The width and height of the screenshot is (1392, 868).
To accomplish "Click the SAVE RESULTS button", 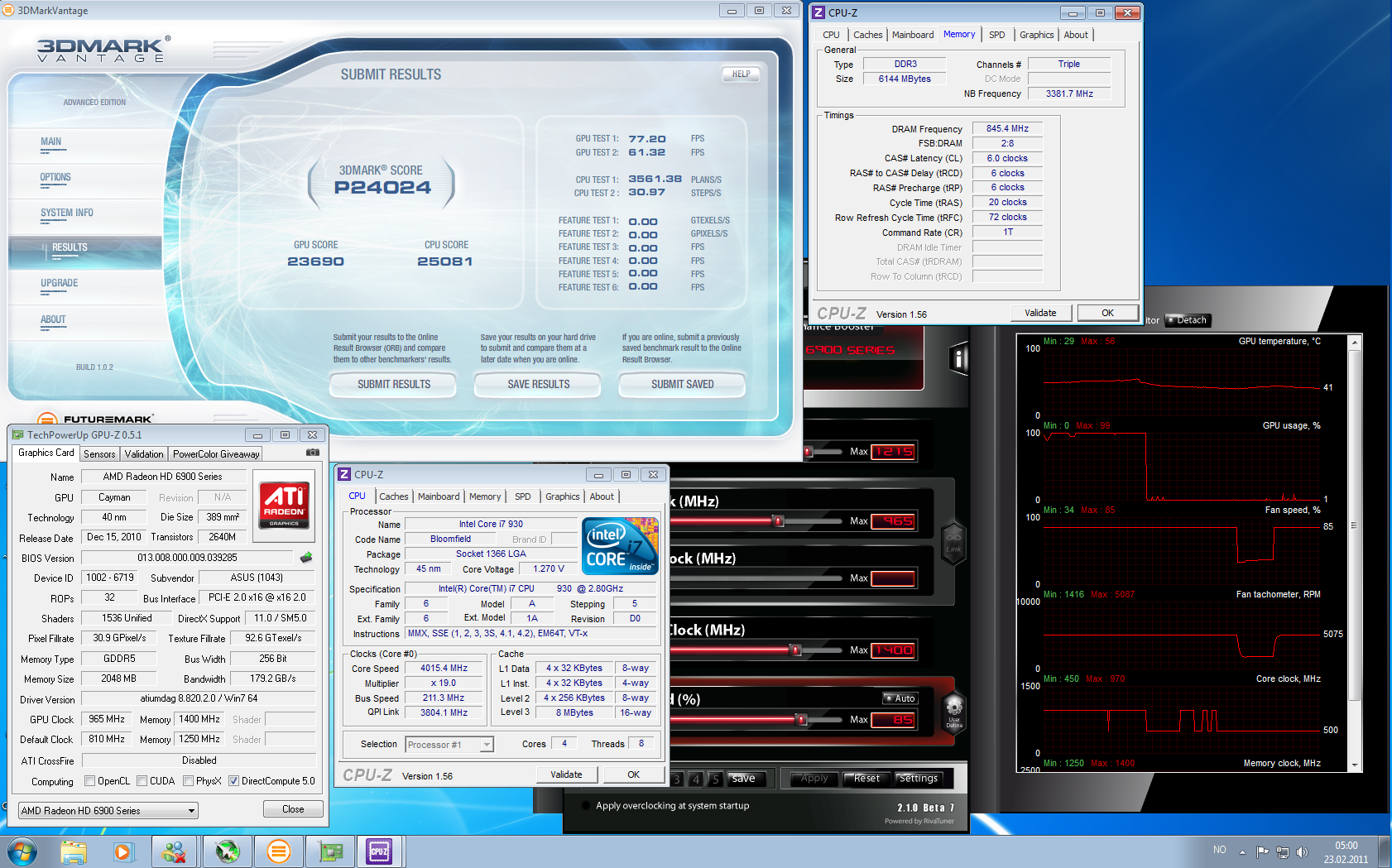I will click(539, 385).
